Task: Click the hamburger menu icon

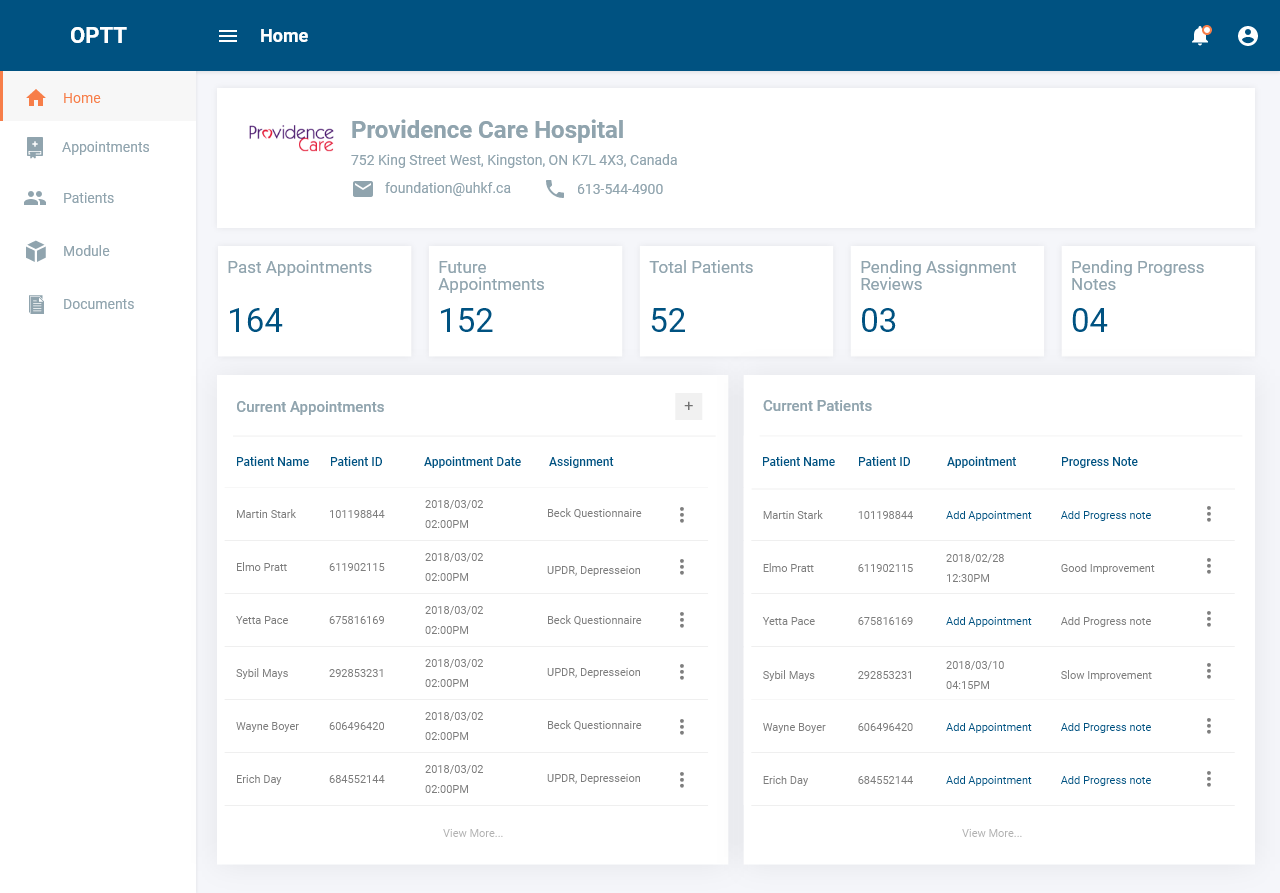Action: tap(228, 36)
